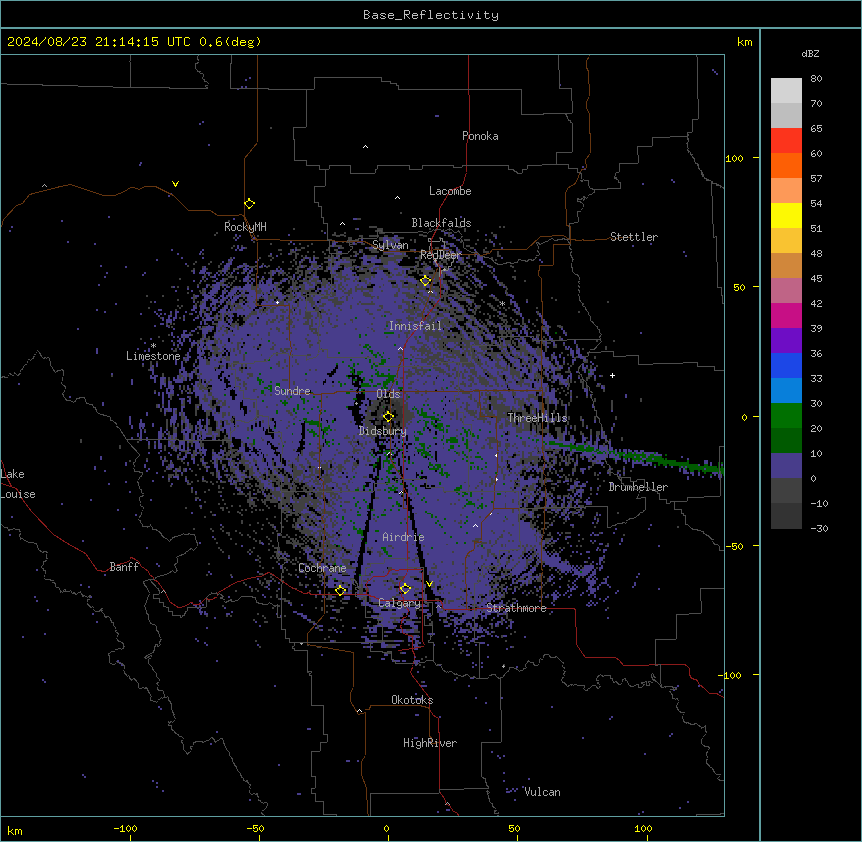Select the Blackfalds label
This screenshot has height=842, width=862.
[x=441, y=223]
